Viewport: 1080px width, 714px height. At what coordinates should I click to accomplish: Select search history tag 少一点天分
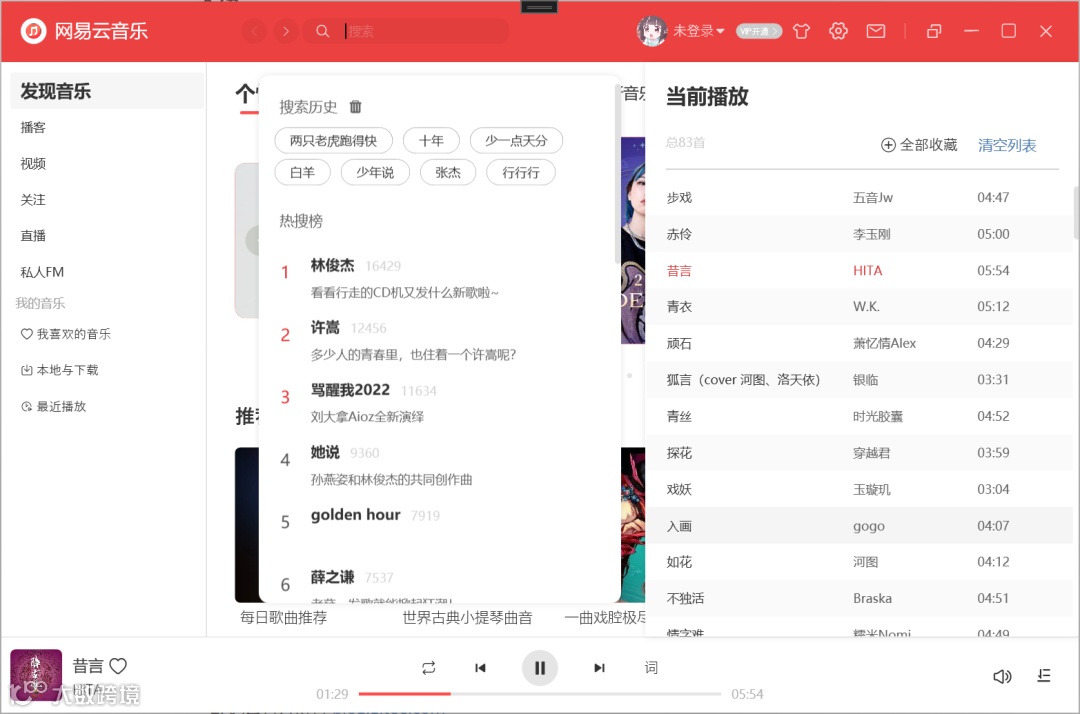click(x=516, y=140)
